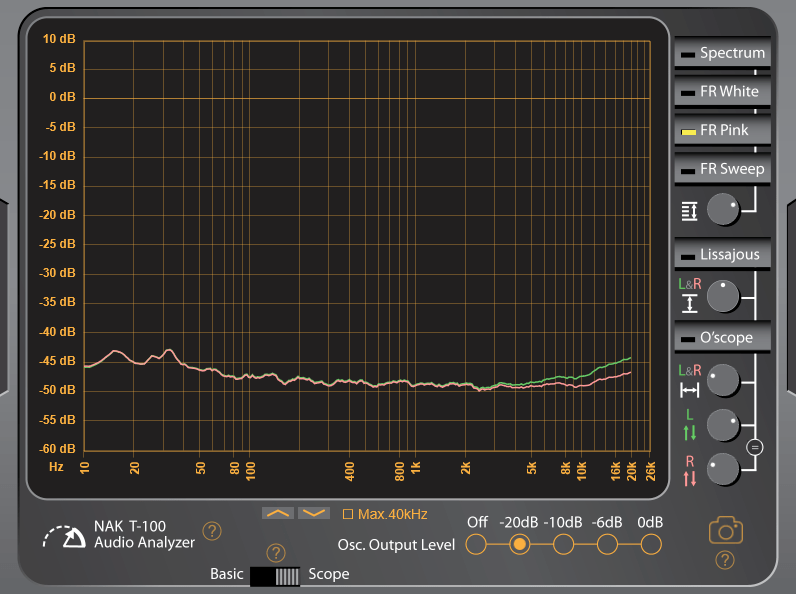Click the right channel R gain knob

pos(723,470)
